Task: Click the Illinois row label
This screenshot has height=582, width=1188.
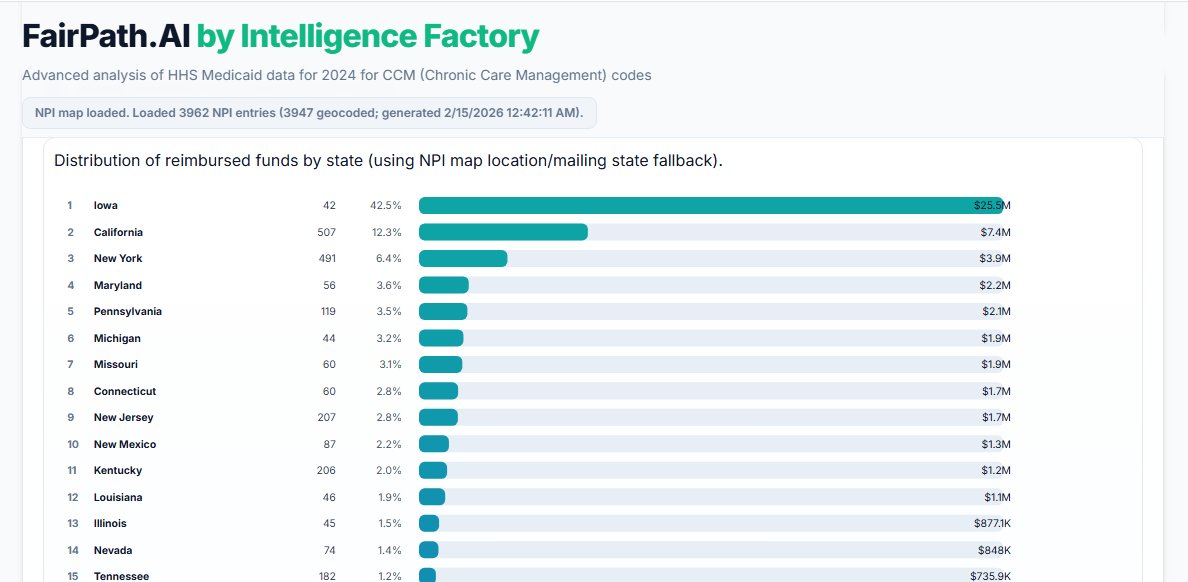Action: pyautogui.click(x=111, y=524)
